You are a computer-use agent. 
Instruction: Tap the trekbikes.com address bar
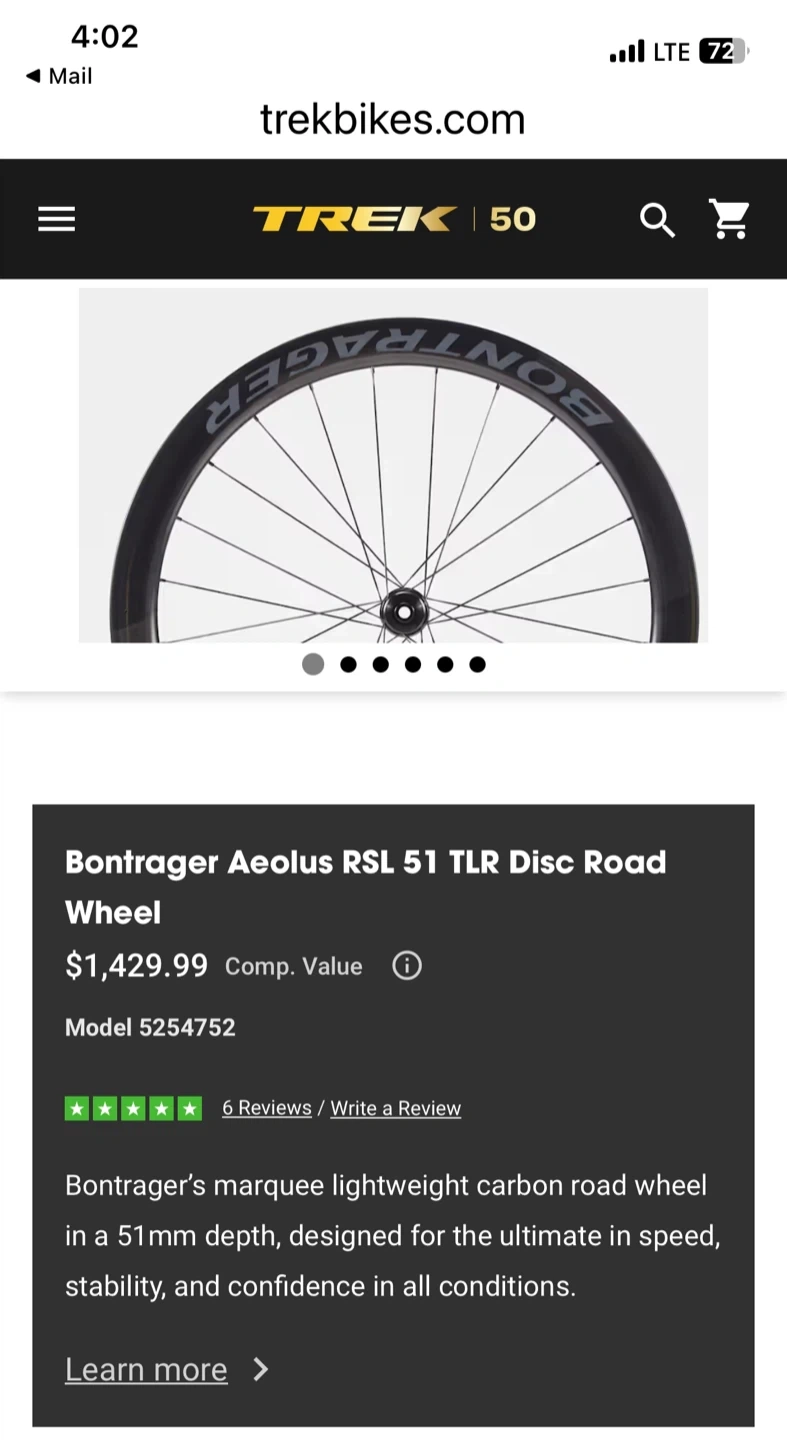click(392, 119)
